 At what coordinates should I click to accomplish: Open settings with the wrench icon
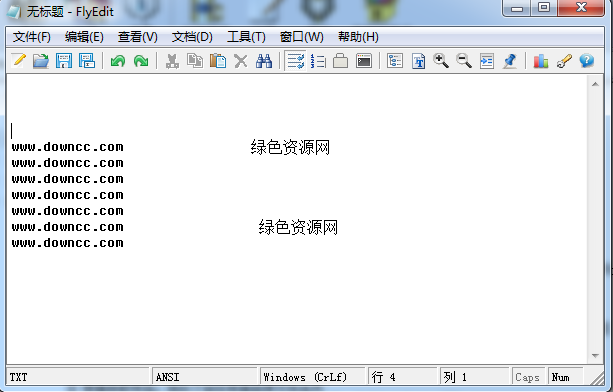click(x=564, y=61)
